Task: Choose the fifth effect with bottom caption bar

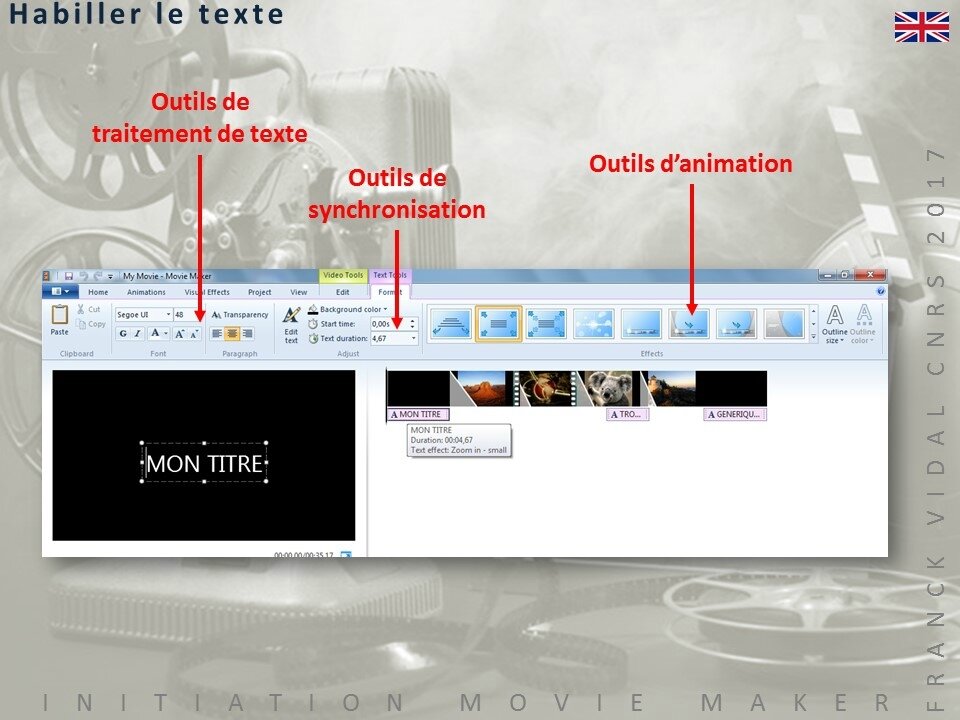Action: tap(641, 323)
